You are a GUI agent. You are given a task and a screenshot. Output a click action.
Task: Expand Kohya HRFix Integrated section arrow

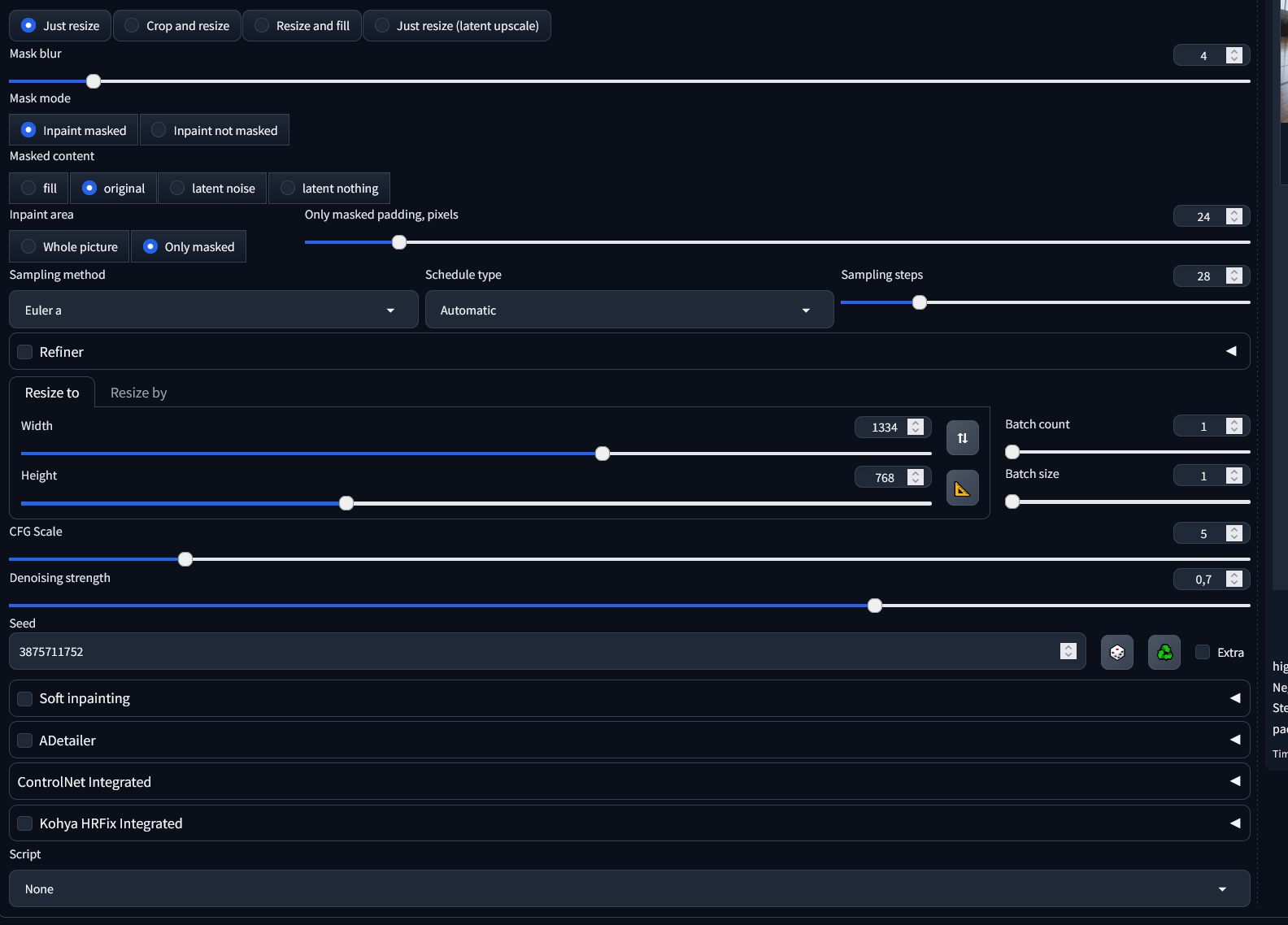[1235, 823]
